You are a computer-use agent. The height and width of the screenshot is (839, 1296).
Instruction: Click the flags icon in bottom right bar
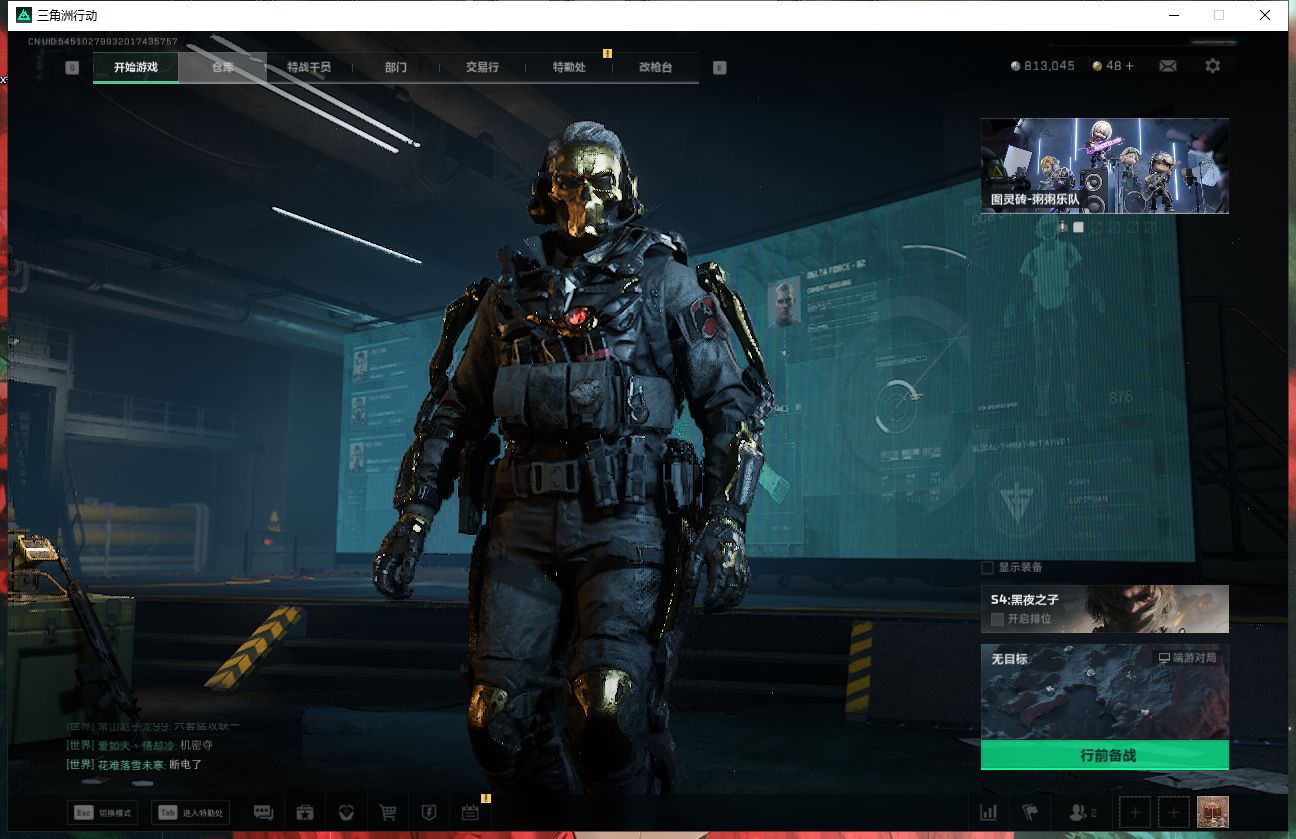pos(1030,813)
